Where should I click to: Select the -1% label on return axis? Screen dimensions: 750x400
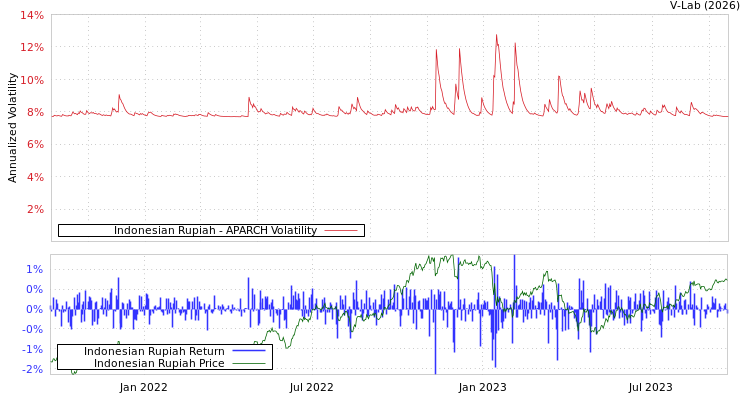[32, 349]
